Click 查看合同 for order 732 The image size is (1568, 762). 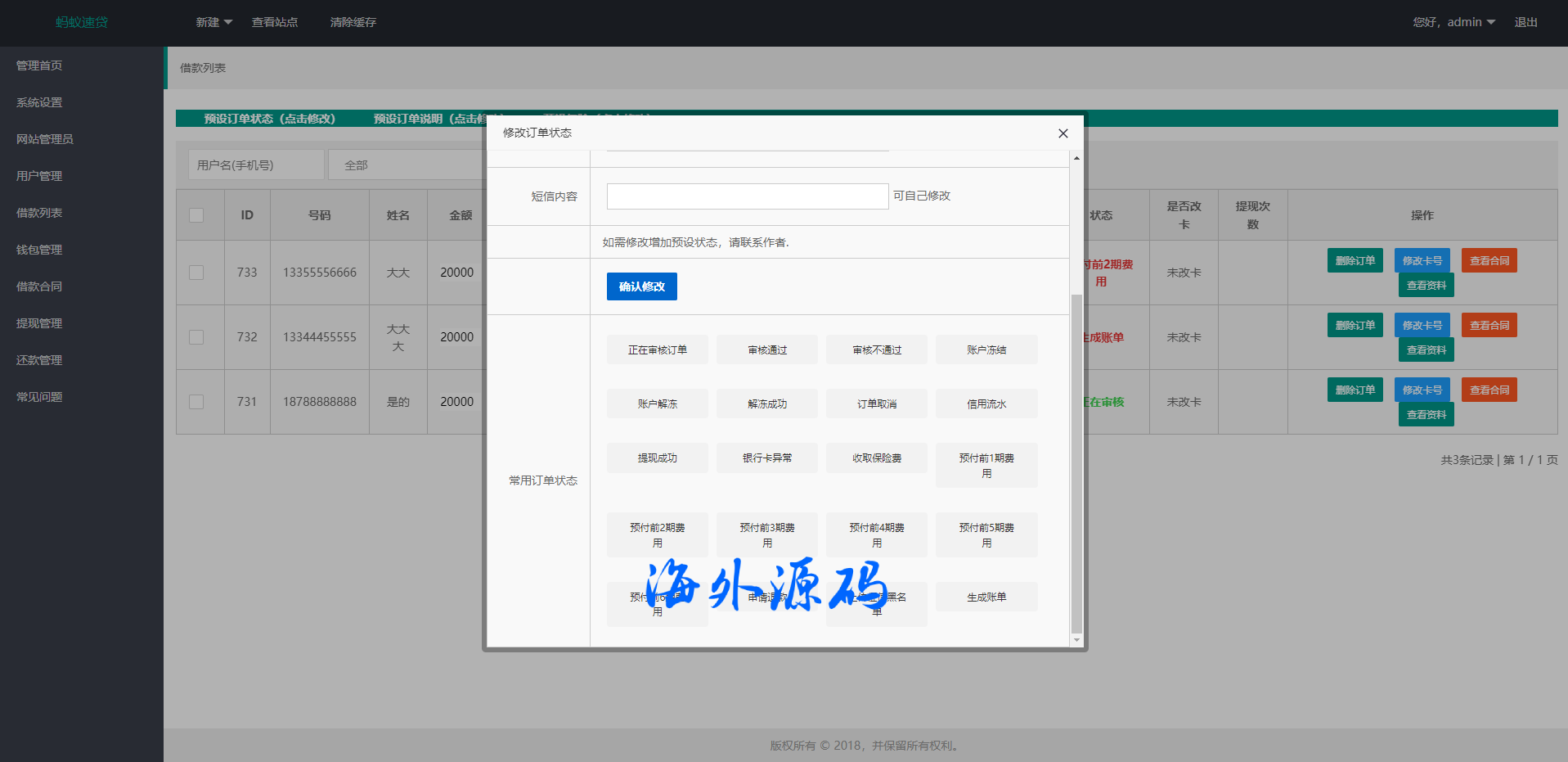[1489, 326]
